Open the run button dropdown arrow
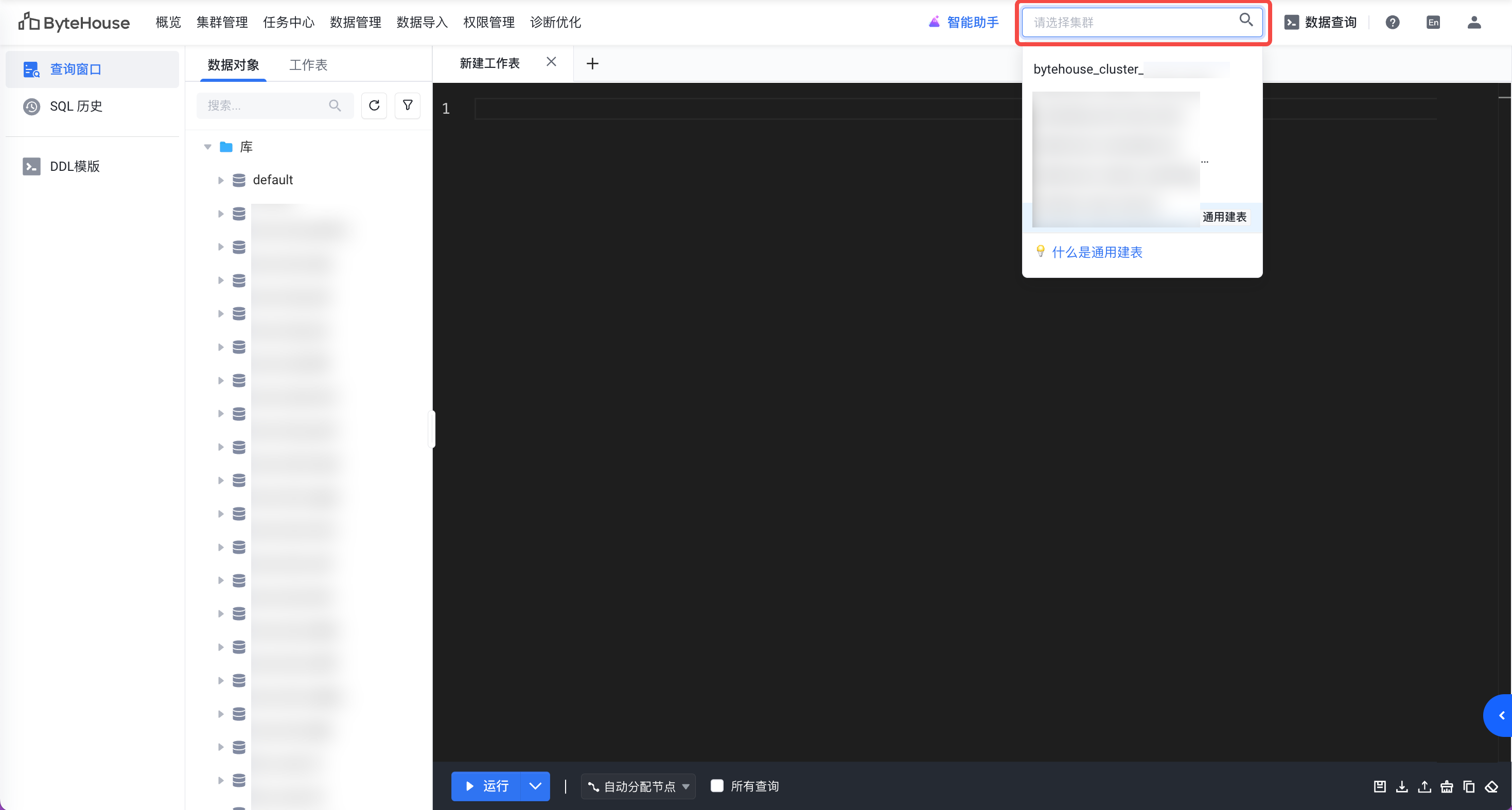 [535, 786]
